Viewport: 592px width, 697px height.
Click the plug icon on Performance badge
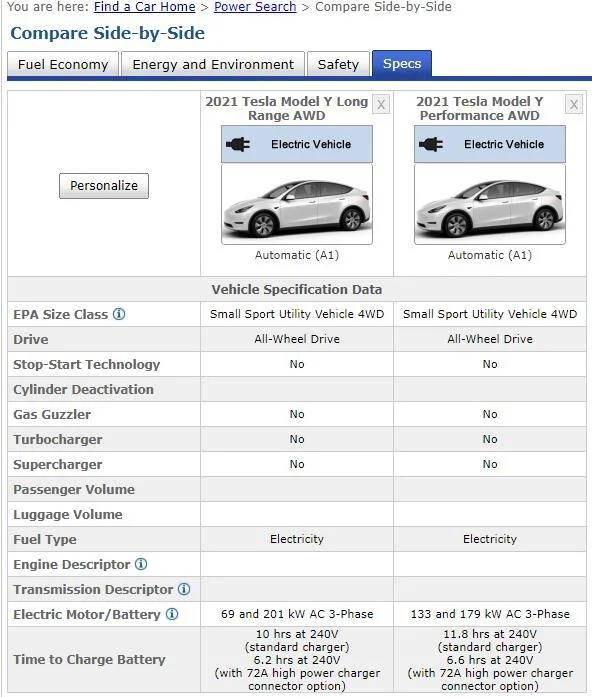431,144
